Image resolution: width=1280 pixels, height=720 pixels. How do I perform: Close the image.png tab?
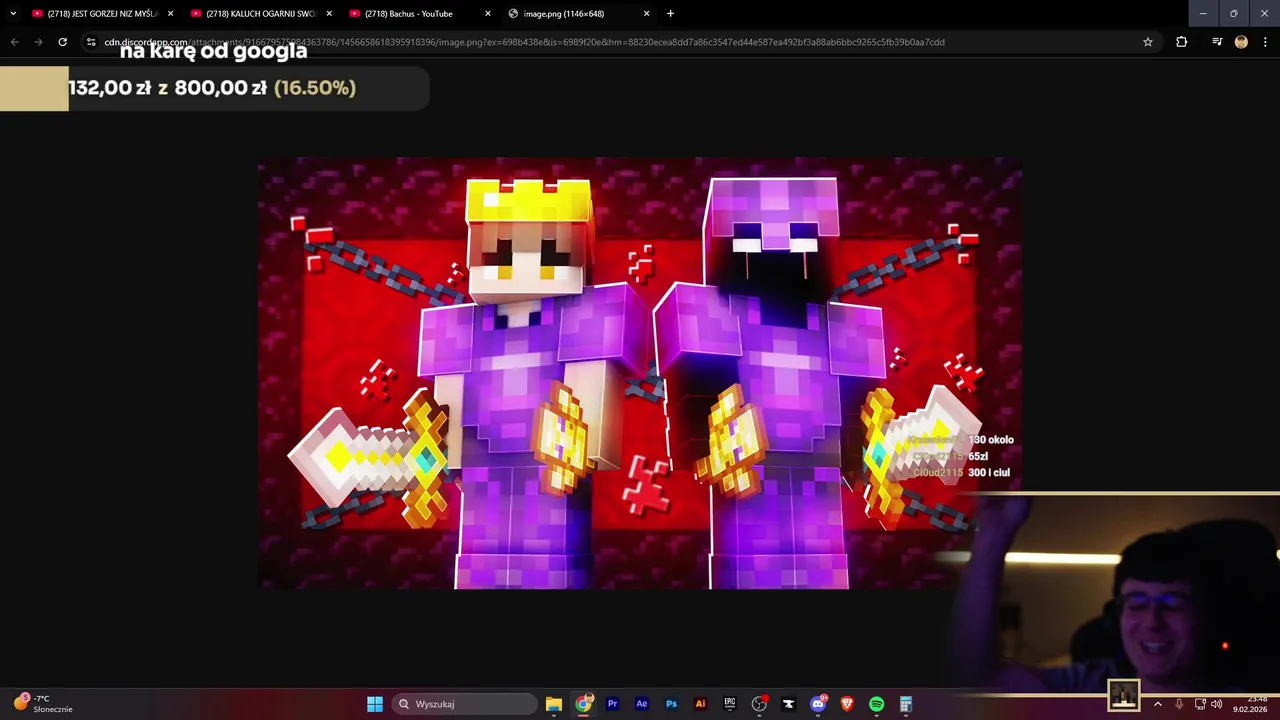coord(646,14)
